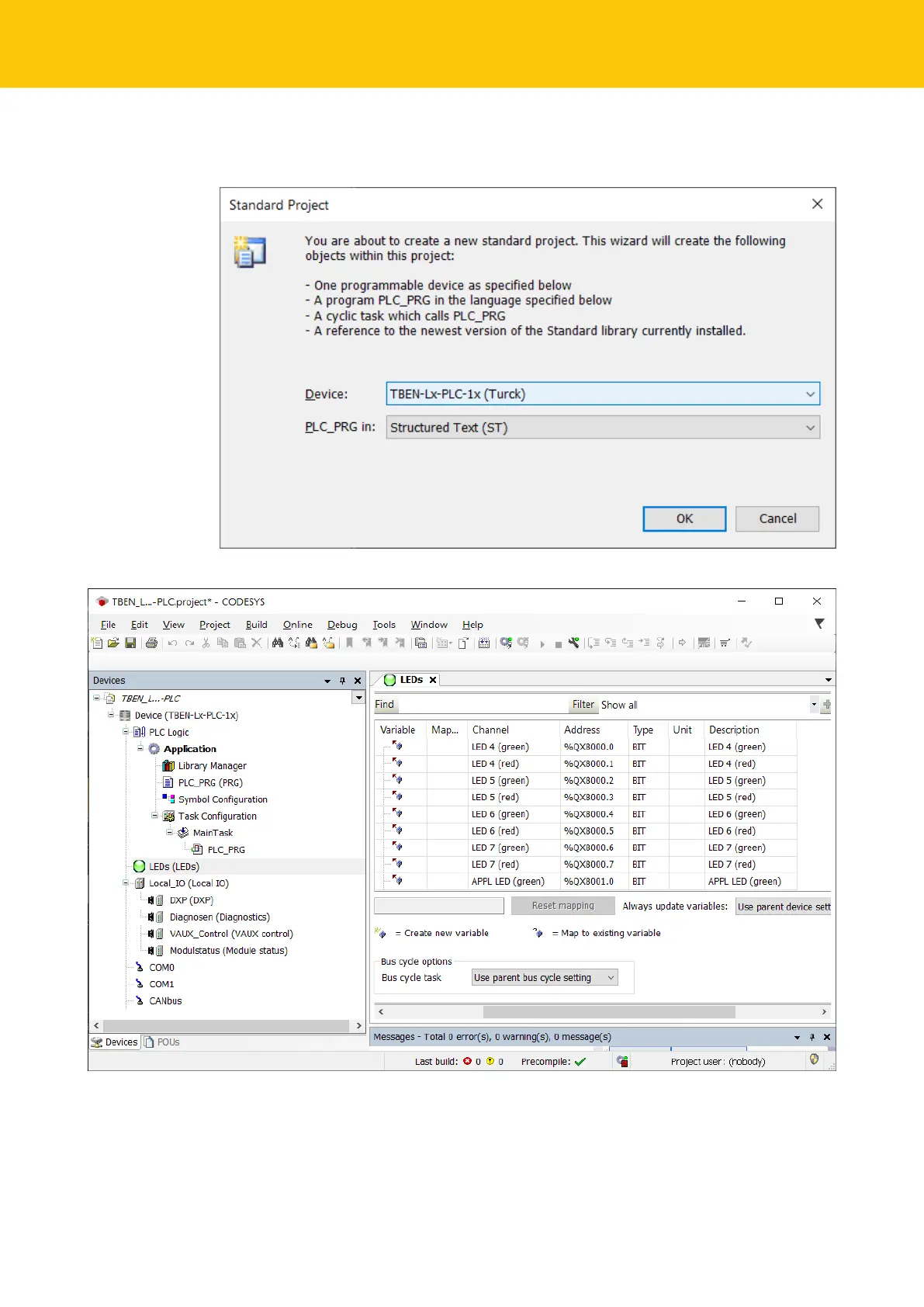
Task: Collapse the Application tree node
Action: (x=140, y=748)
